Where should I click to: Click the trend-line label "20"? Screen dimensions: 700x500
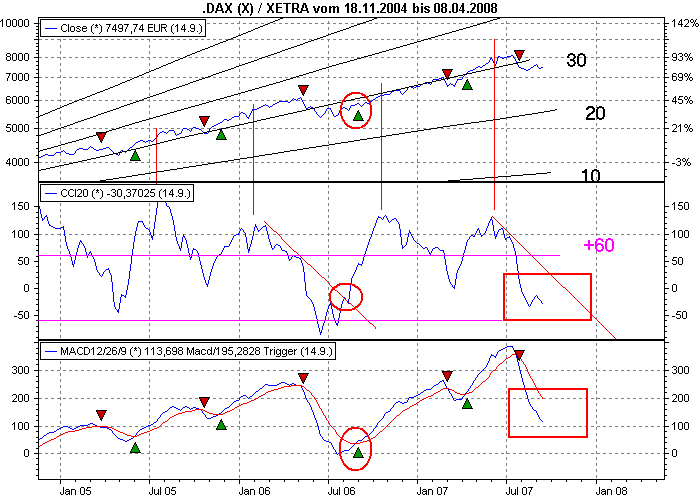(595, 113)
